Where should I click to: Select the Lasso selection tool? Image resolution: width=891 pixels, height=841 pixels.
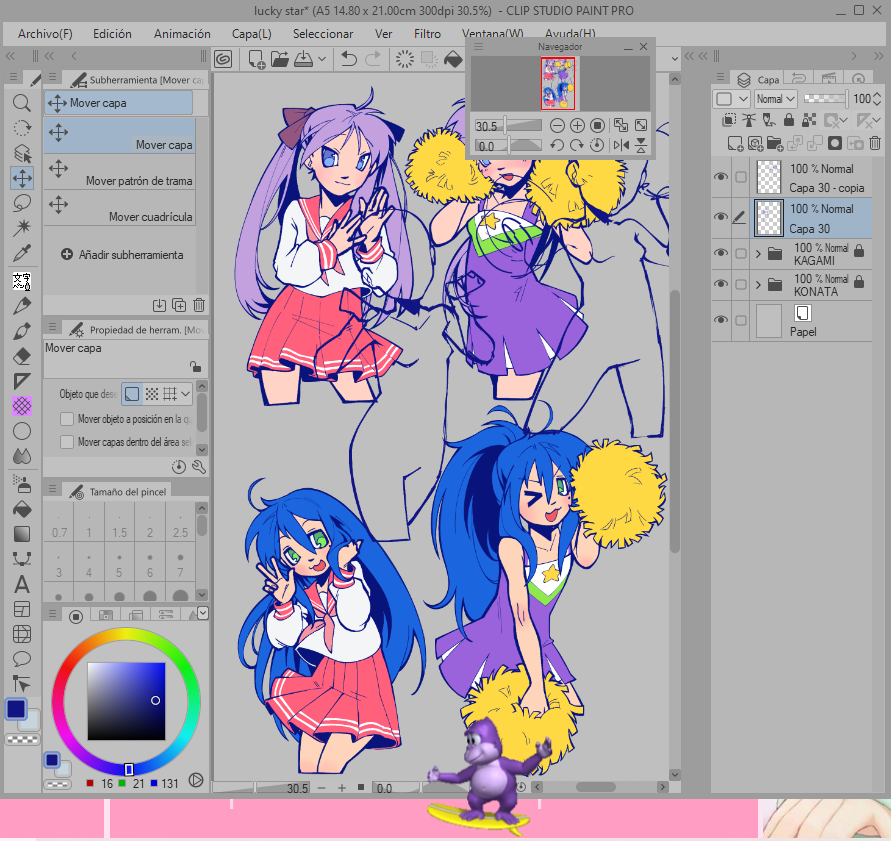22,203
